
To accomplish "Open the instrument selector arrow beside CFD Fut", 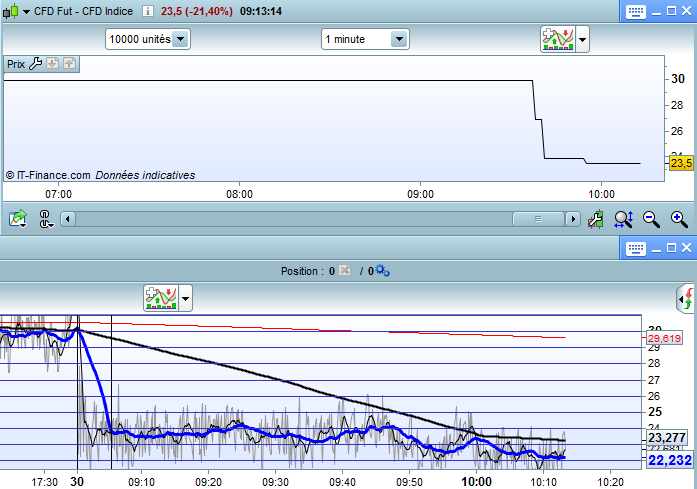I will pyautogui.click(x=26, y=12).
